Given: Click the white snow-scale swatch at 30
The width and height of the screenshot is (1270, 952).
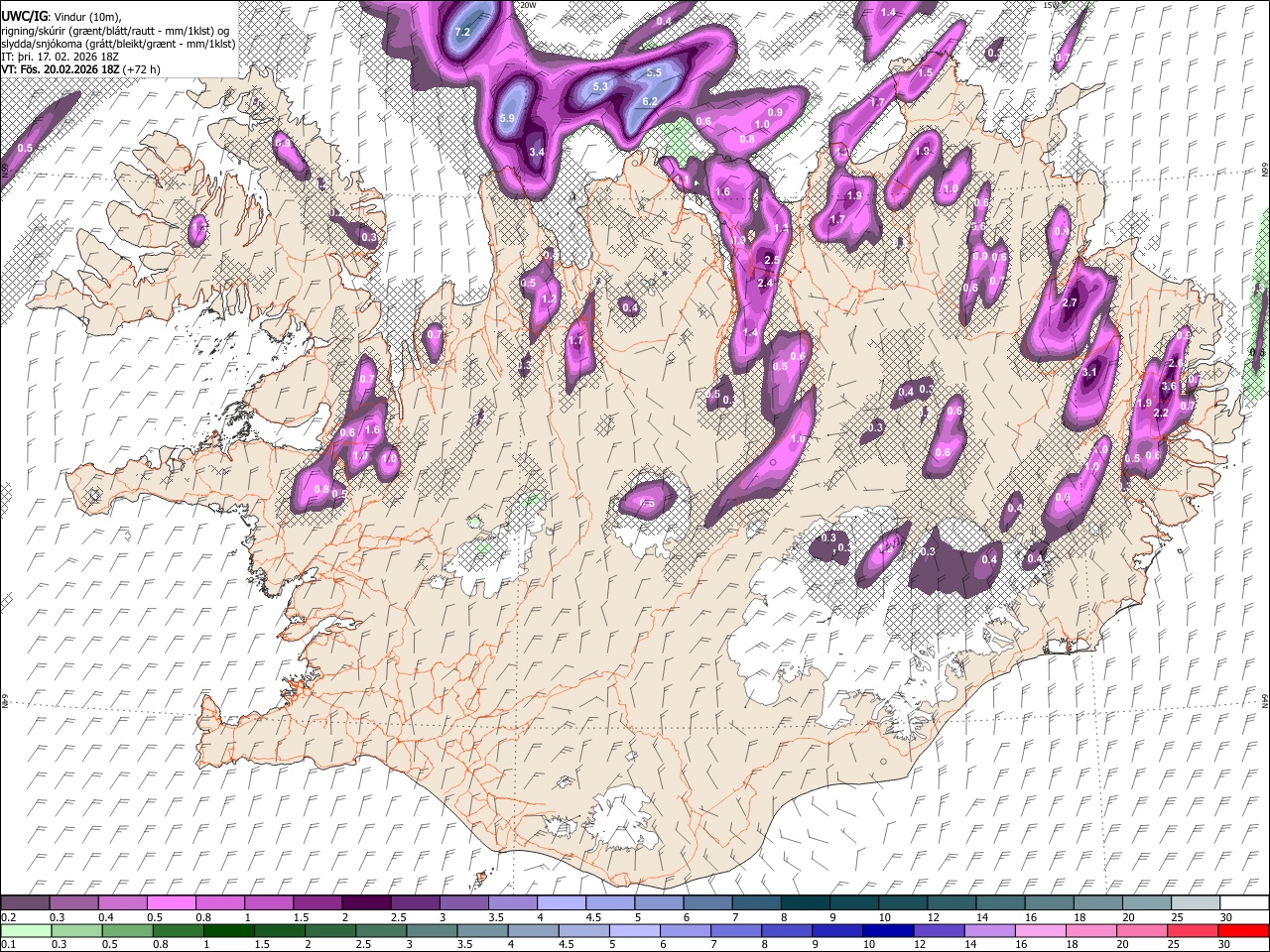Looking at the screenshot, I should click(x=1243, y=902).
